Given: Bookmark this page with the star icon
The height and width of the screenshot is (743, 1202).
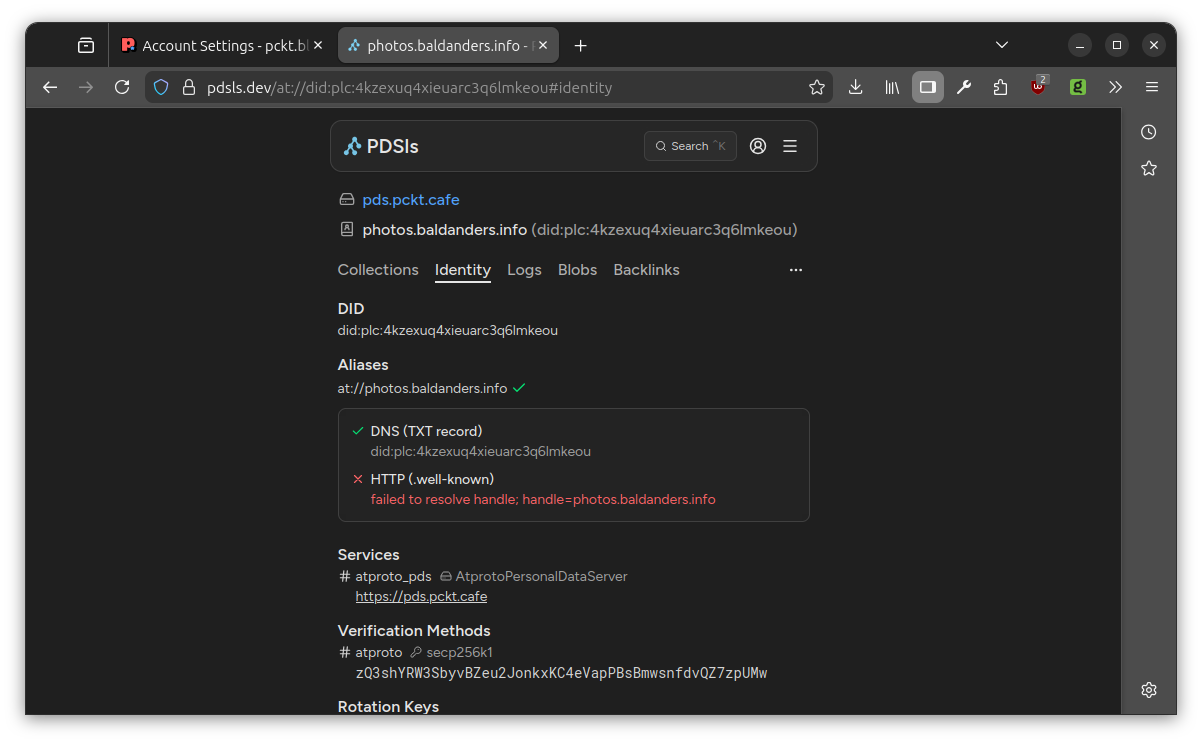Looking at the screenshot, I should 817,87.
